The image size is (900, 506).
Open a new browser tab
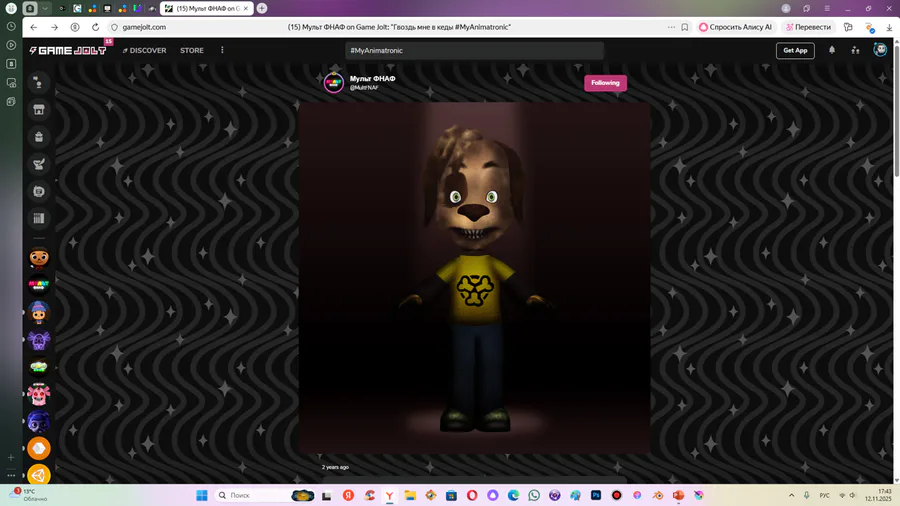(262, 8)
